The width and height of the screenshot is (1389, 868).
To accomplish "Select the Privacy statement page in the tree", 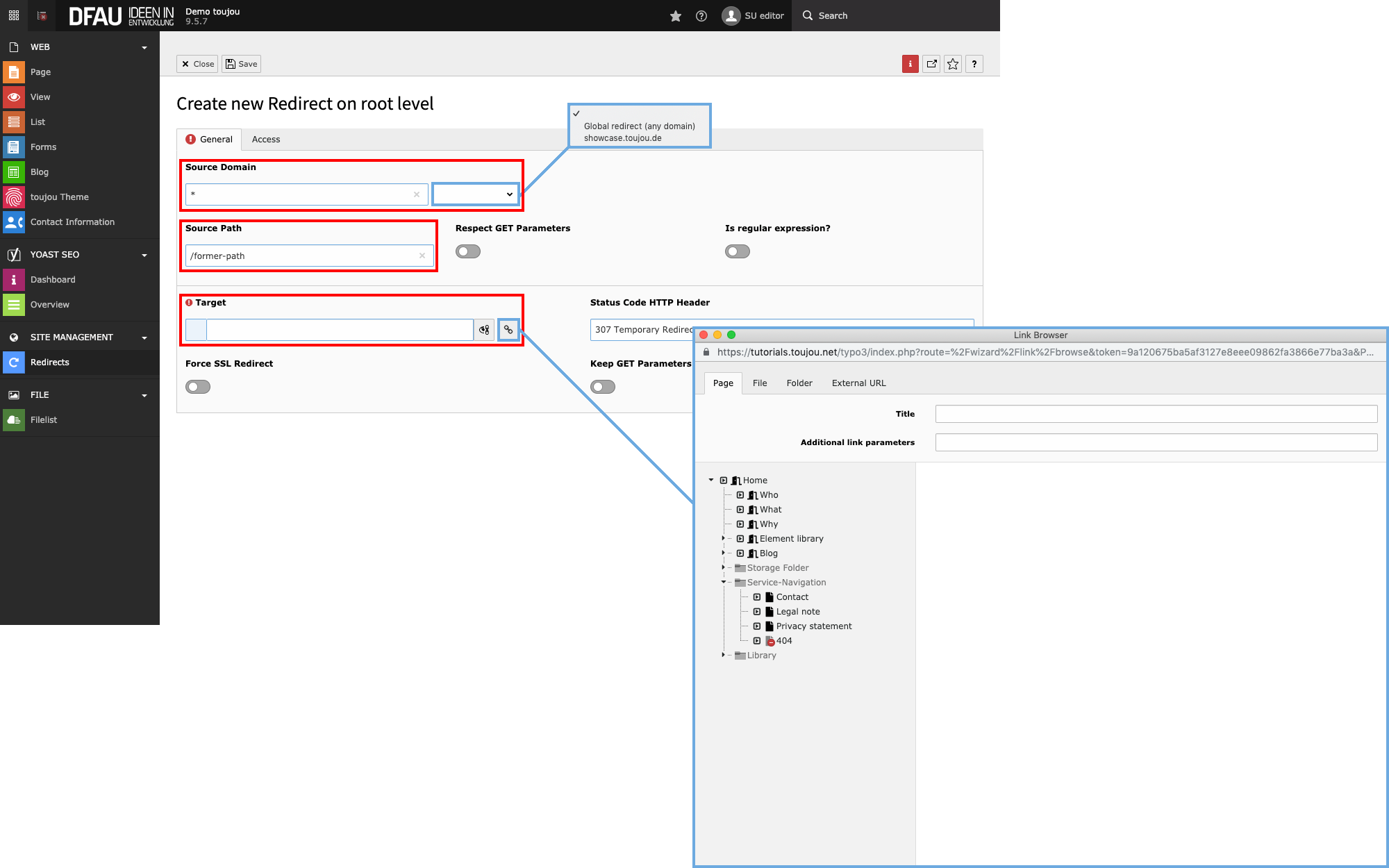I will (813, 626).
